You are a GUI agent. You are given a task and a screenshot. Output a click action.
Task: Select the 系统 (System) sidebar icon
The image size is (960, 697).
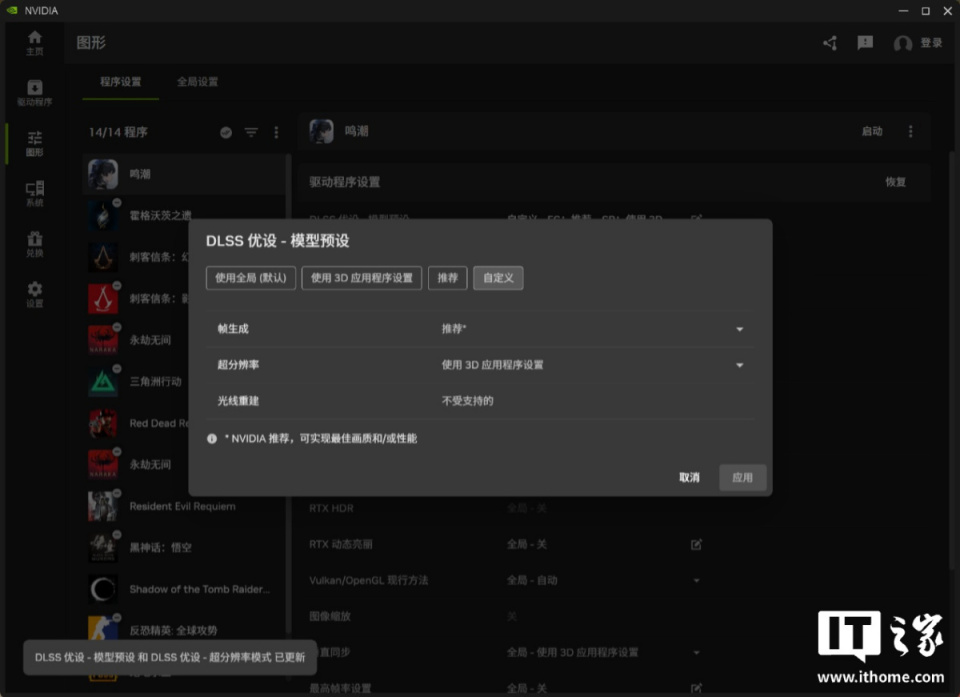[x=34, y=190]
